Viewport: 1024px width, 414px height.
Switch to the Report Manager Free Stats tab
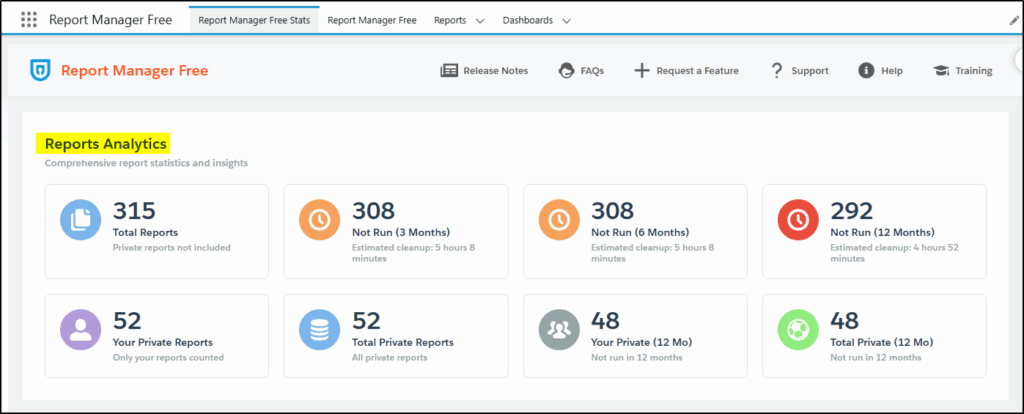coord(254,20)
